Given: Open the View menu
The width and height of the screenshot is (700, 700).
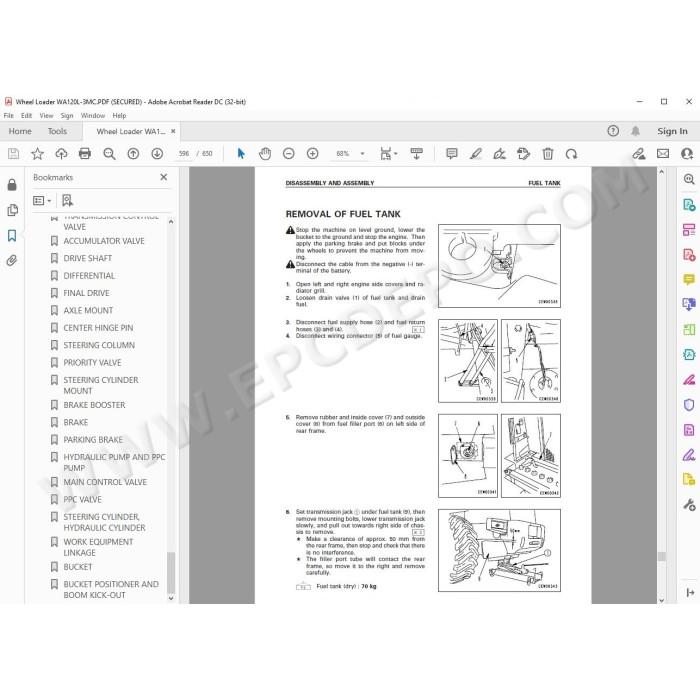Looking at the screenshot, I should 46,116.
